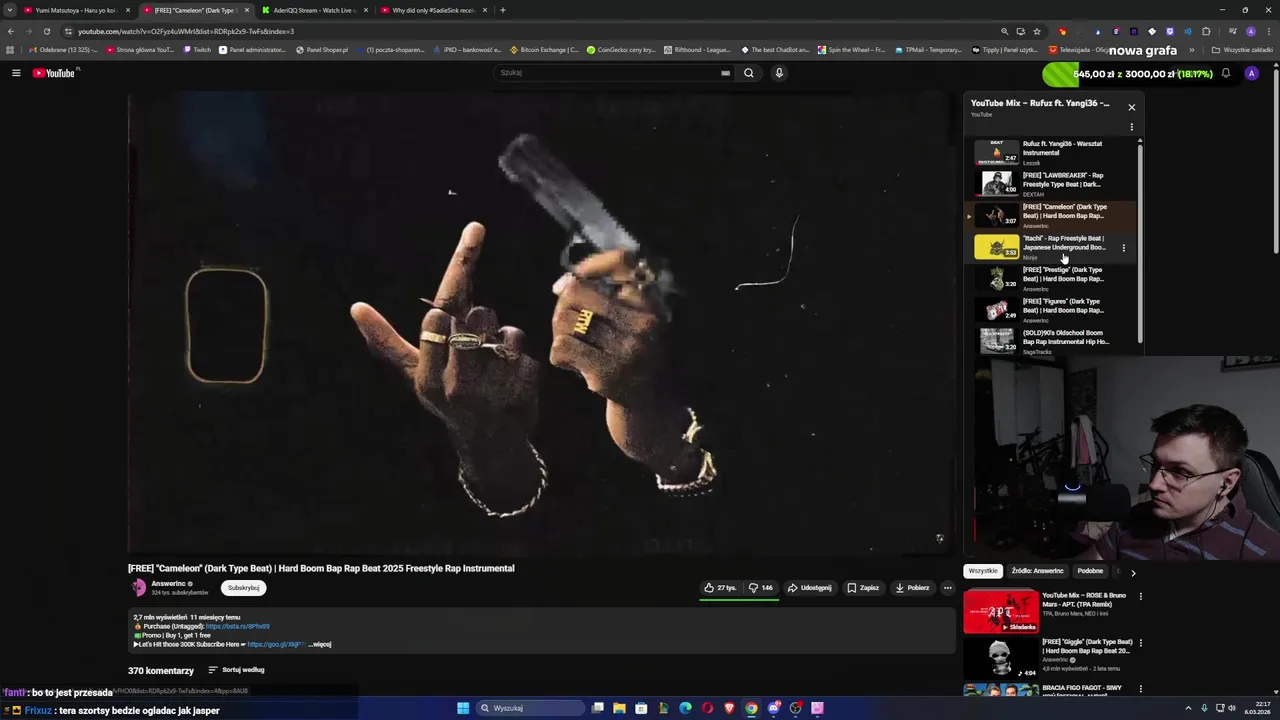Play "Prestige" Dark Type Beat from playlist
Image resolution: width=1280 pixels, height=720 pixels.
[x=1054, y=278]
